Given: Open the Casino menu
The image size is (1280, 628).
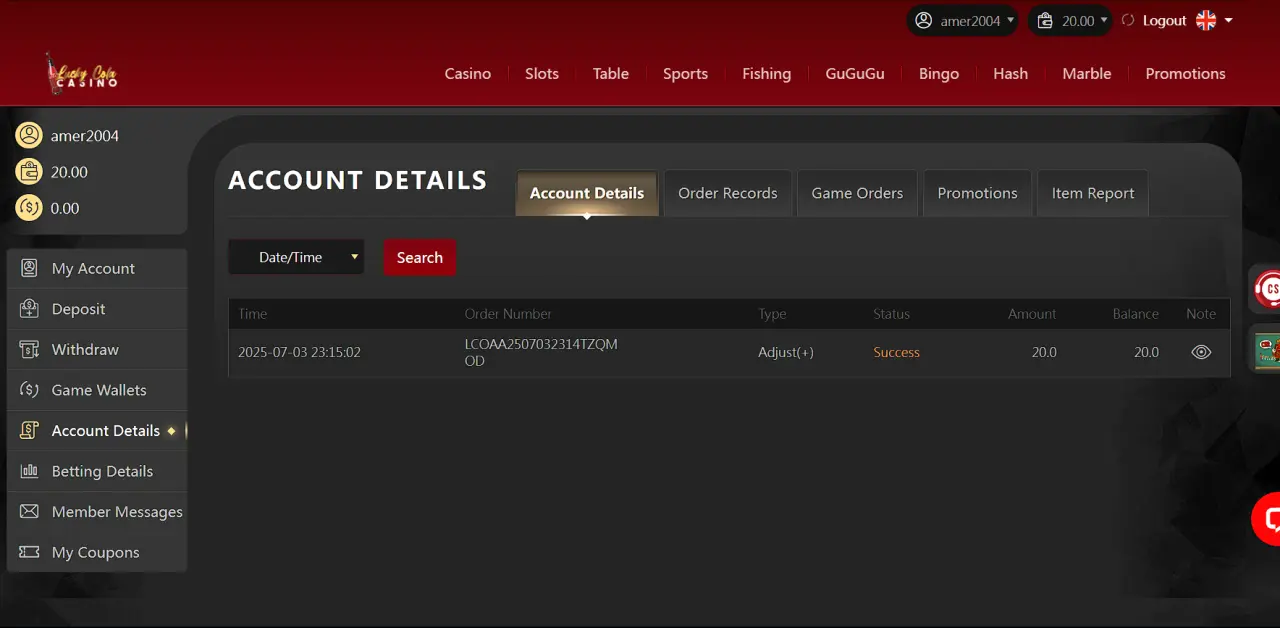Looking at the screenshot, I should (468, 73).
